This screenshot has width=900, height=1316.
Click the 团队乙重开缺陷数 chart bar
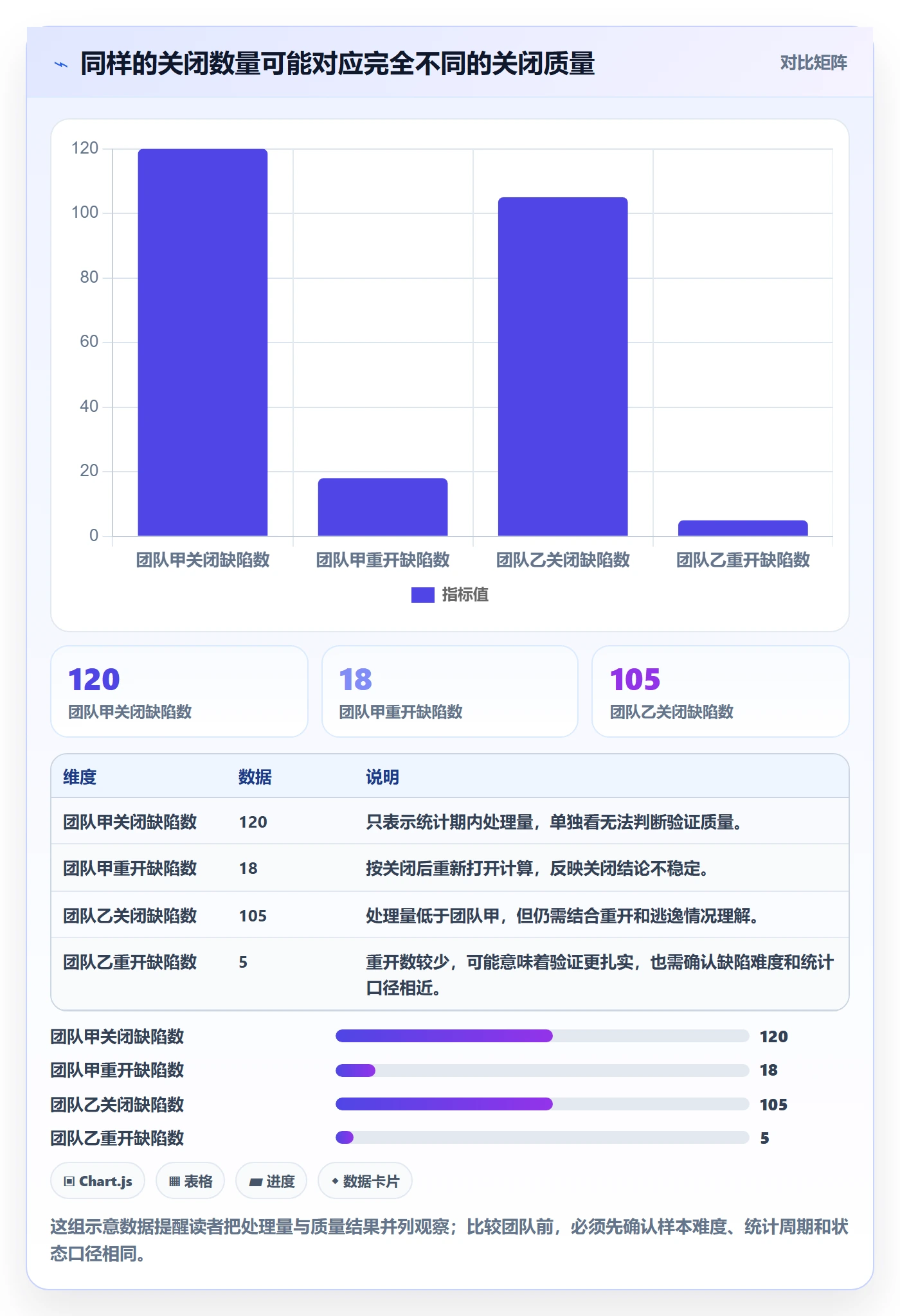(x=742, y=528)
